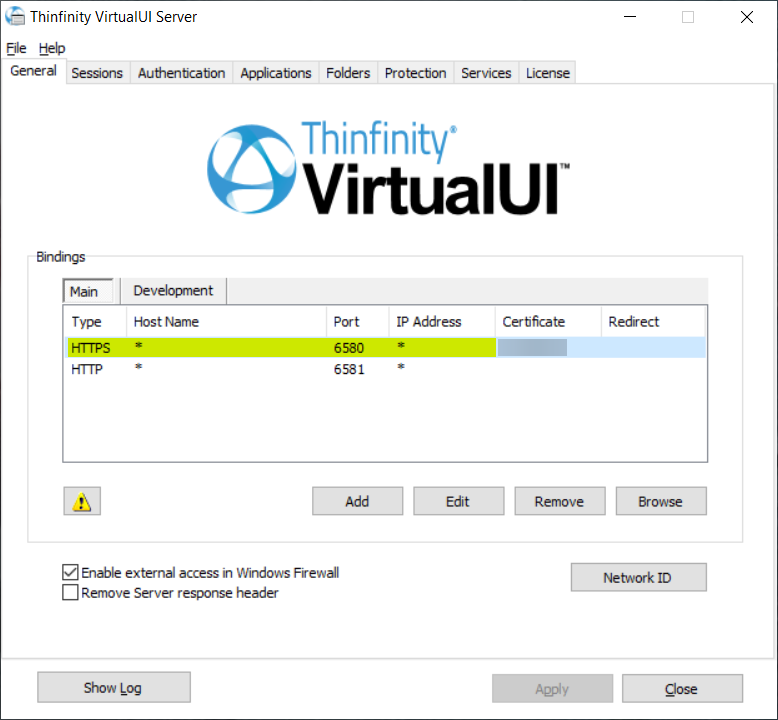Check Remove Server response header
Screen dimensions: 778x720
(x=70, y=592)
